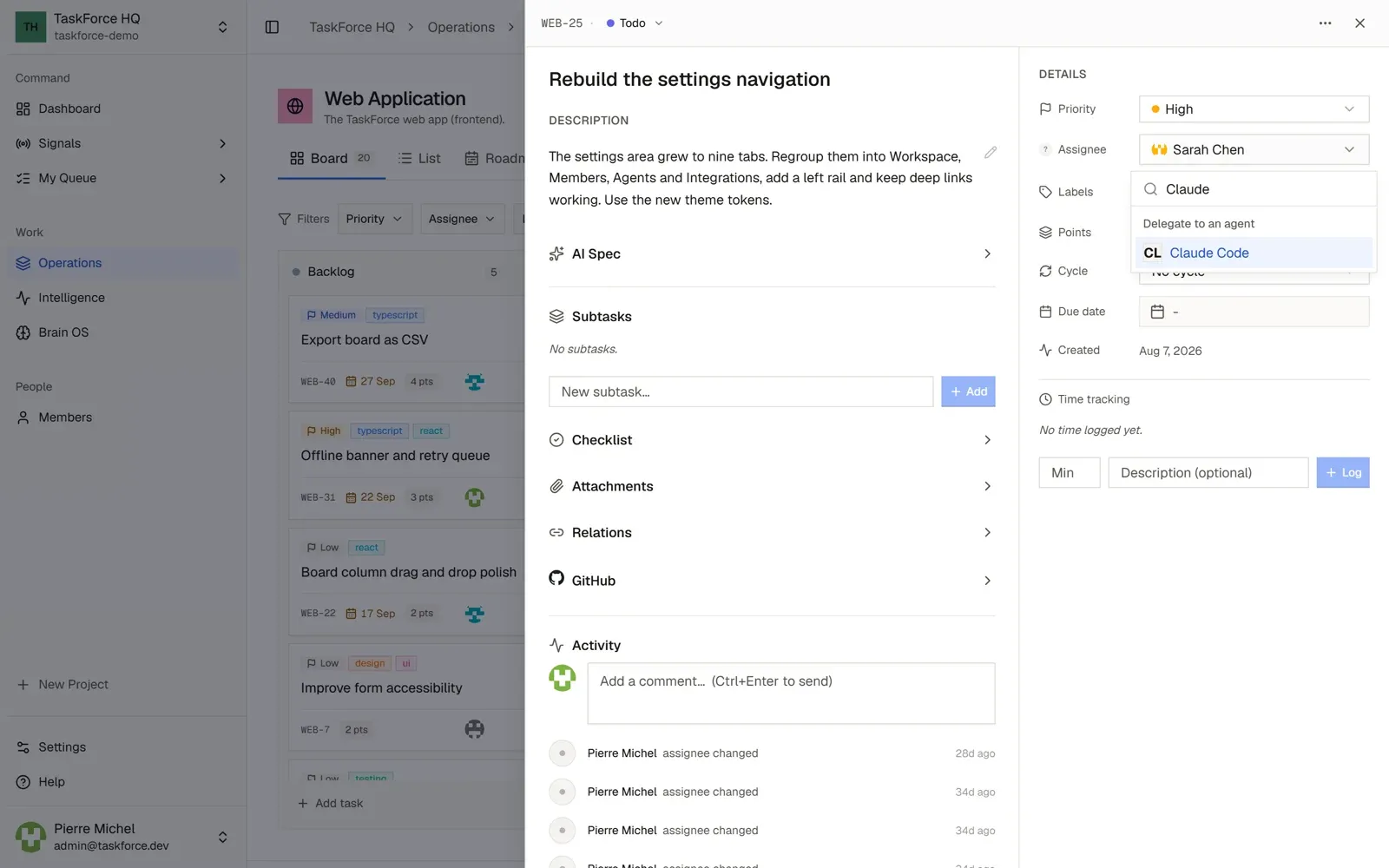1389x868 pixels.
Task: Open Settings in the sidebar
Action: click(x=122, y=747)
